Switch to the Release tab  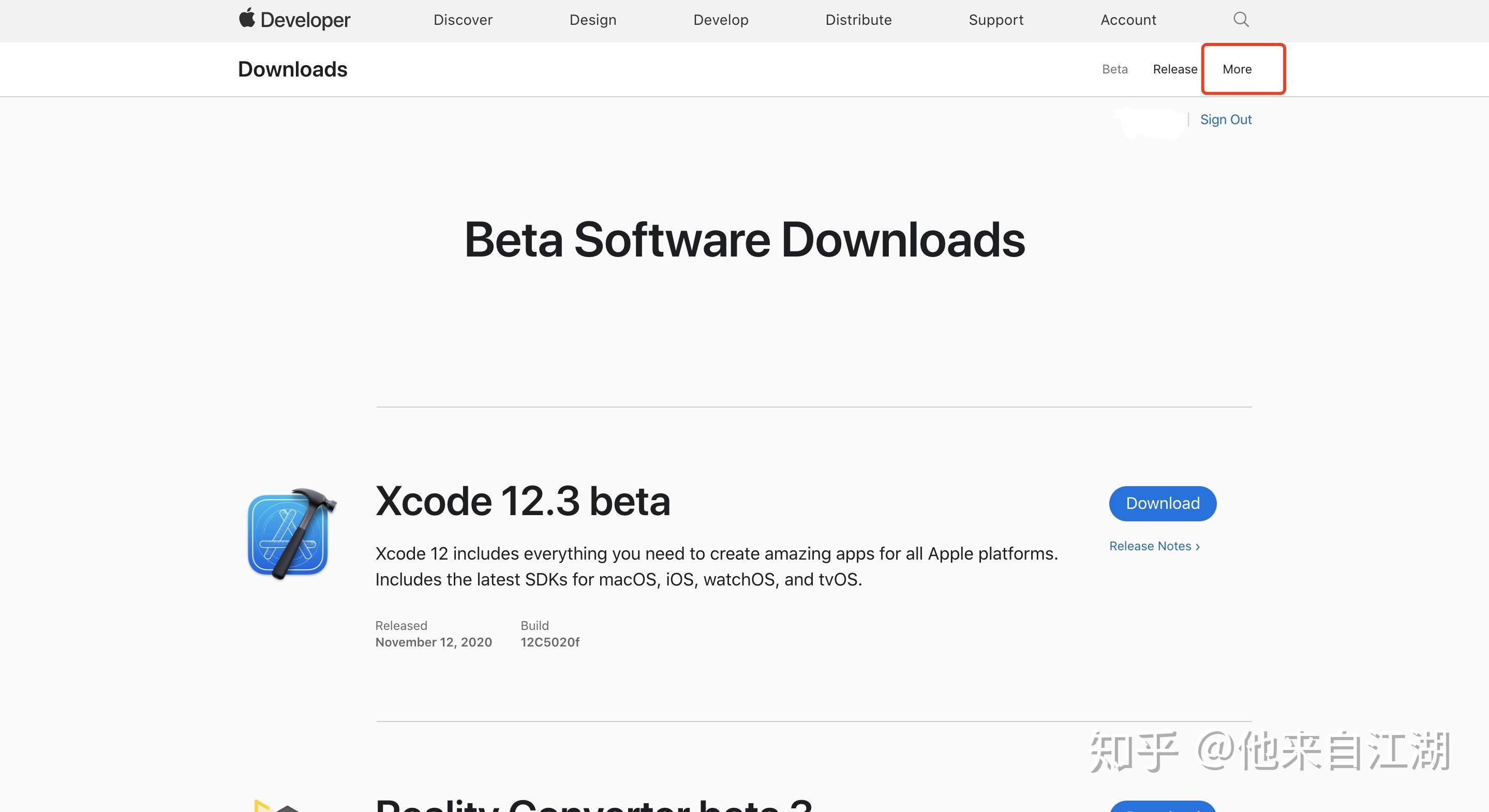[x=1175, y=69]
